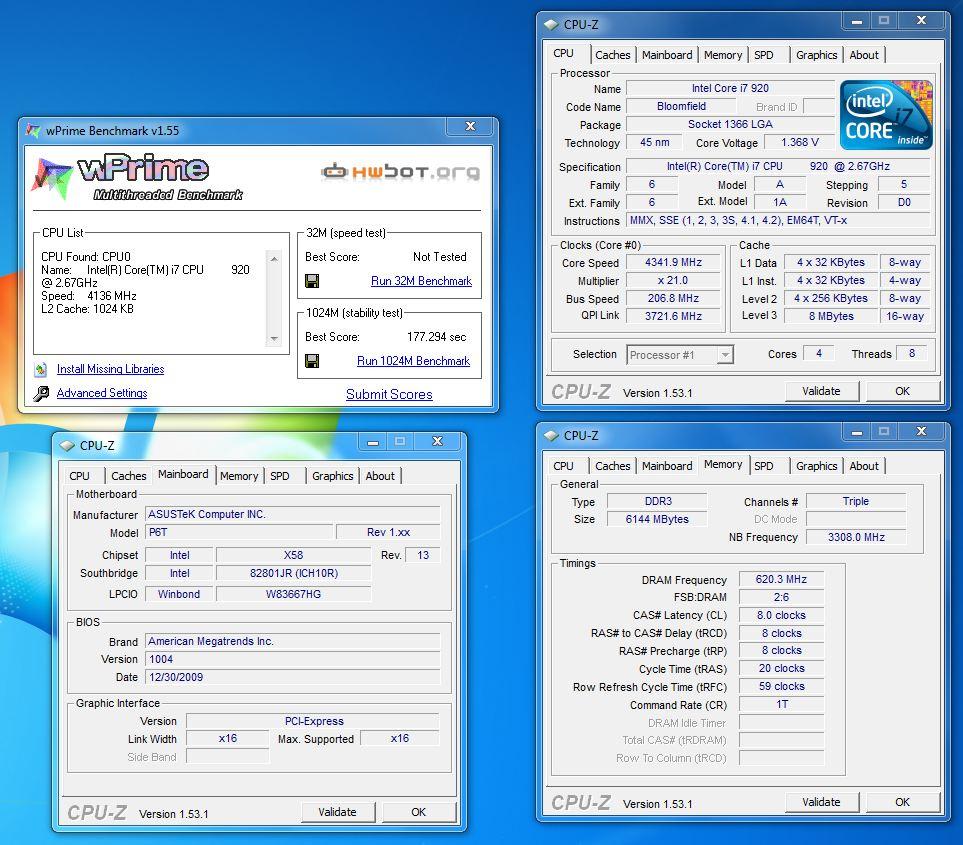This screenshot has height=845, width=963.
Task: Open Graphics tab in top CPU-Z window
Action: pyautogui.click(x=816, y=55)
